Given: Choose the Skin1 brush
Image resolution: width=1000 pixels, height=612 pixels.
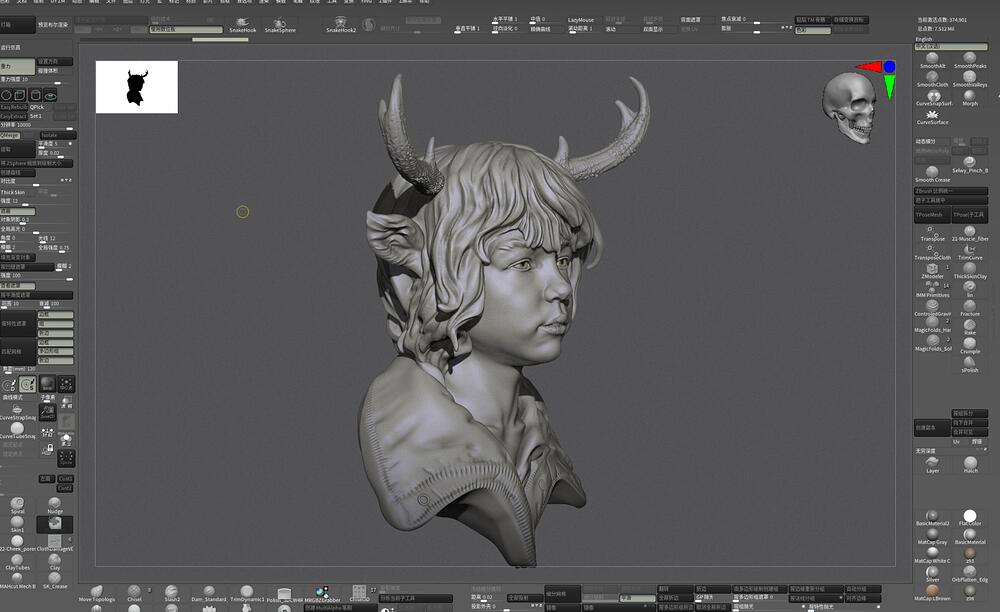Looking at the screenshot, I should [17, 525].
